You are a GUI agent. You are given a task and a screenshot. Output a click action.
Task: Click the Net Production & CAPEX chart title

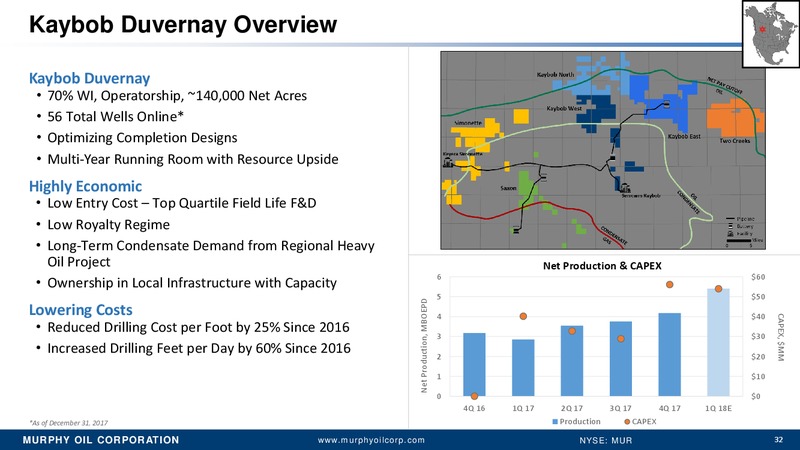(602, 266)
